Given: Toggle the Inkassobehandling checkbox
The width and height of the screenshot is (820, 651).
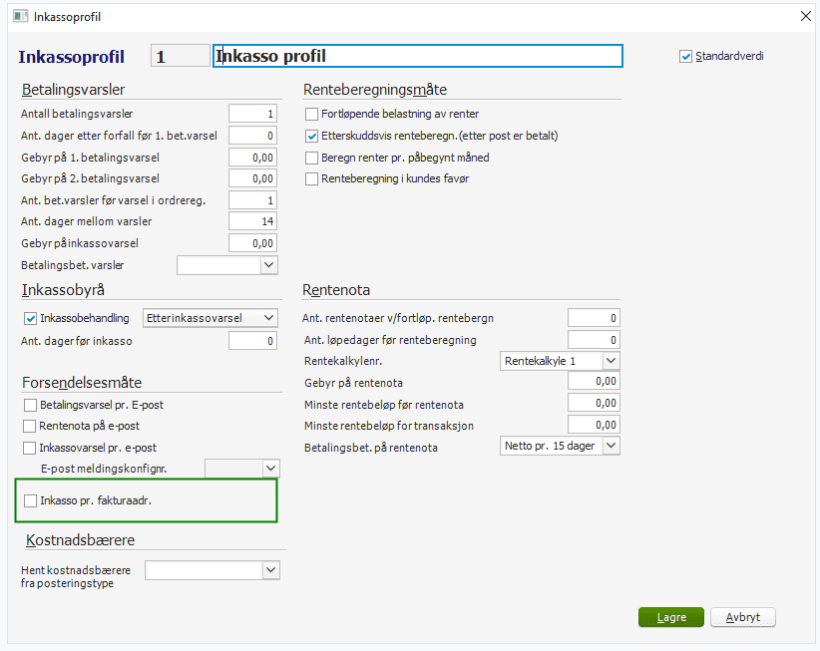Looking at the screenshot, I should click(x=30, y=318).
